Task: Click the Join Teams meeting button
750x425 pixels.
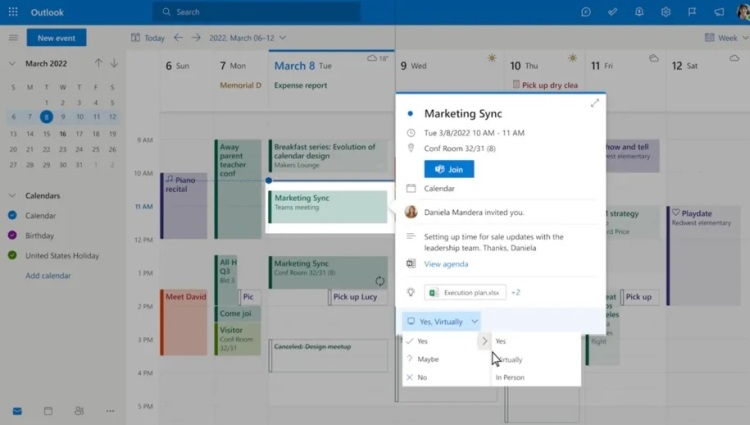Action: point(448,169)
